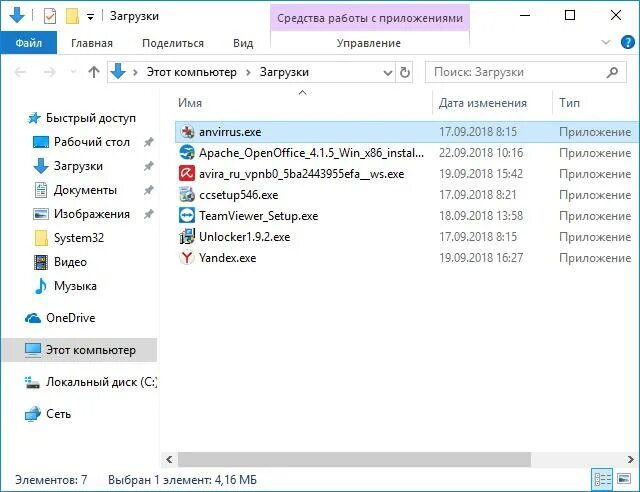640x492 pixels.
Task: Select Этот компьютер in sidebar
Action: (x=80, y=350)
